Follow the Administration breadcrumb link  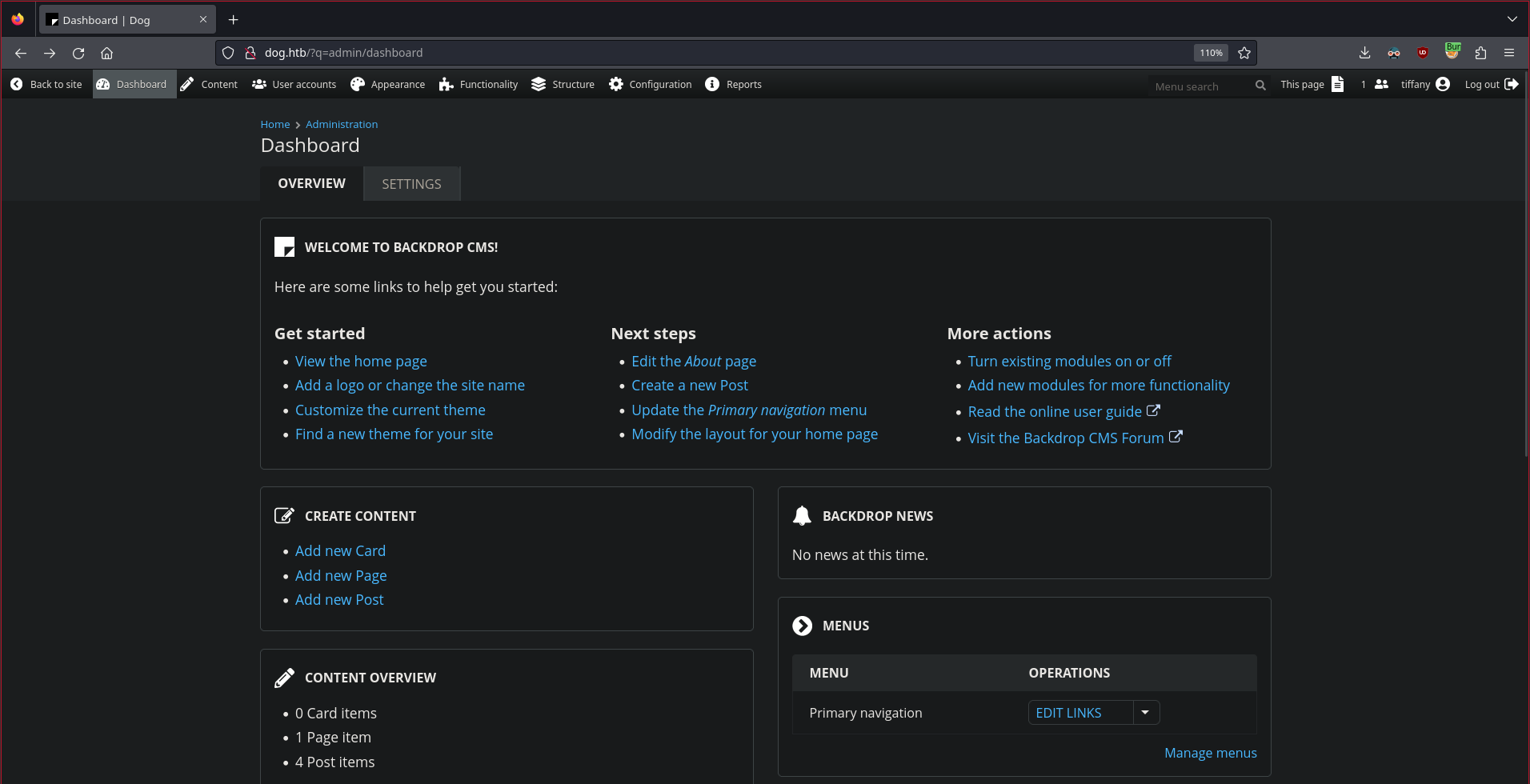[342, 124]
